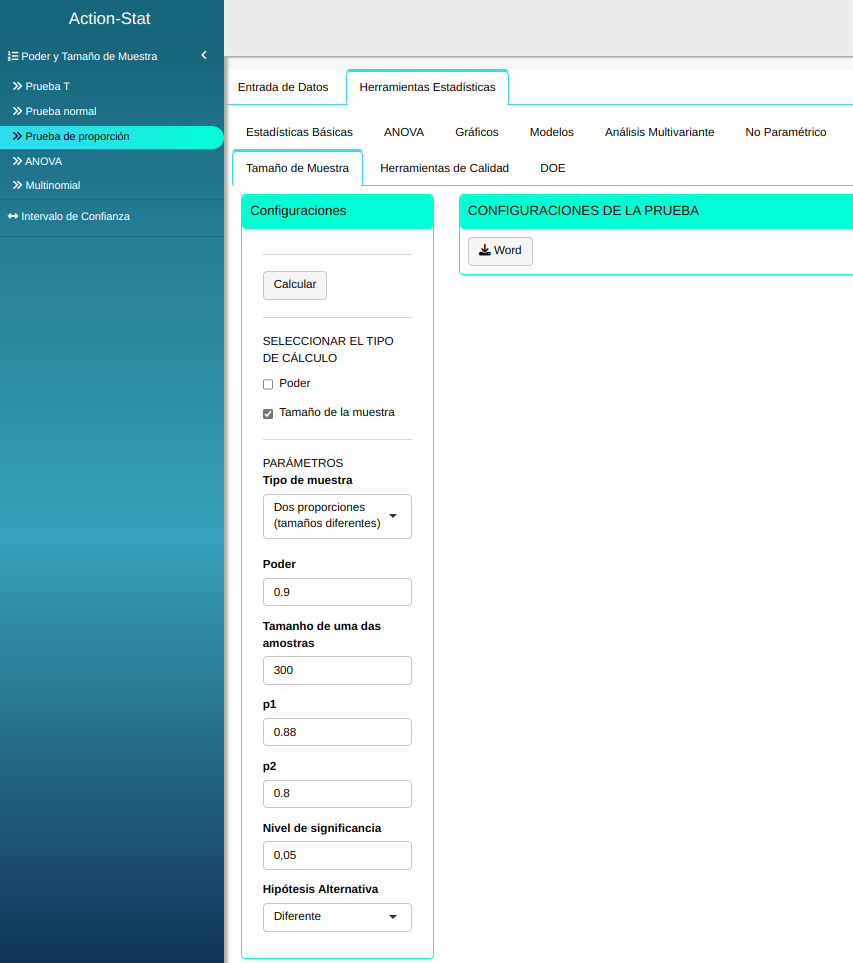Switch to Entrada de Datos tab
The width and height of the screenshot is (853, 963).
[x=283, y=87]
